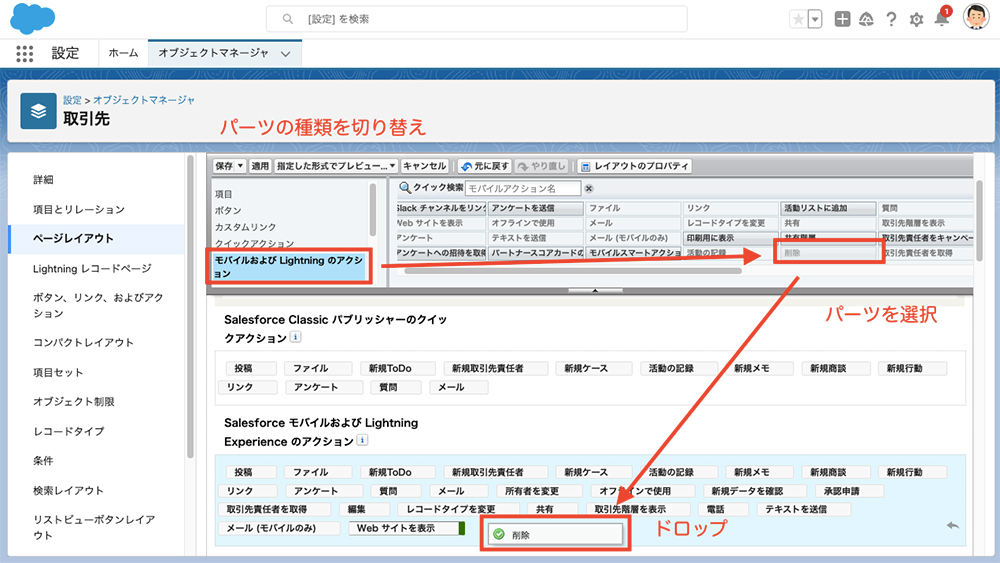This screenshot has height=563, width=1000.
Task: Select ページレイアウト in the sidebar
Action: click(73, 238)
